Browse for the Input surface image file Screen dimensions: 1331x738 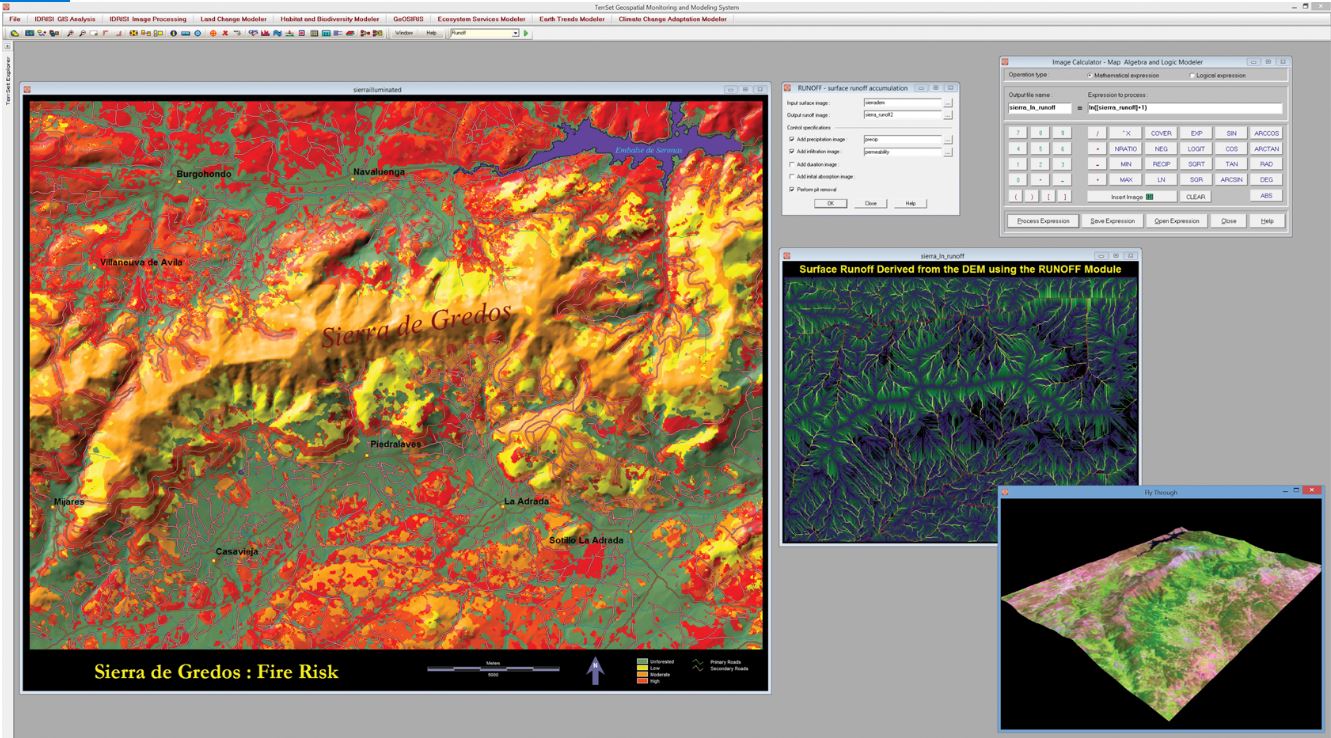(948, 103)
